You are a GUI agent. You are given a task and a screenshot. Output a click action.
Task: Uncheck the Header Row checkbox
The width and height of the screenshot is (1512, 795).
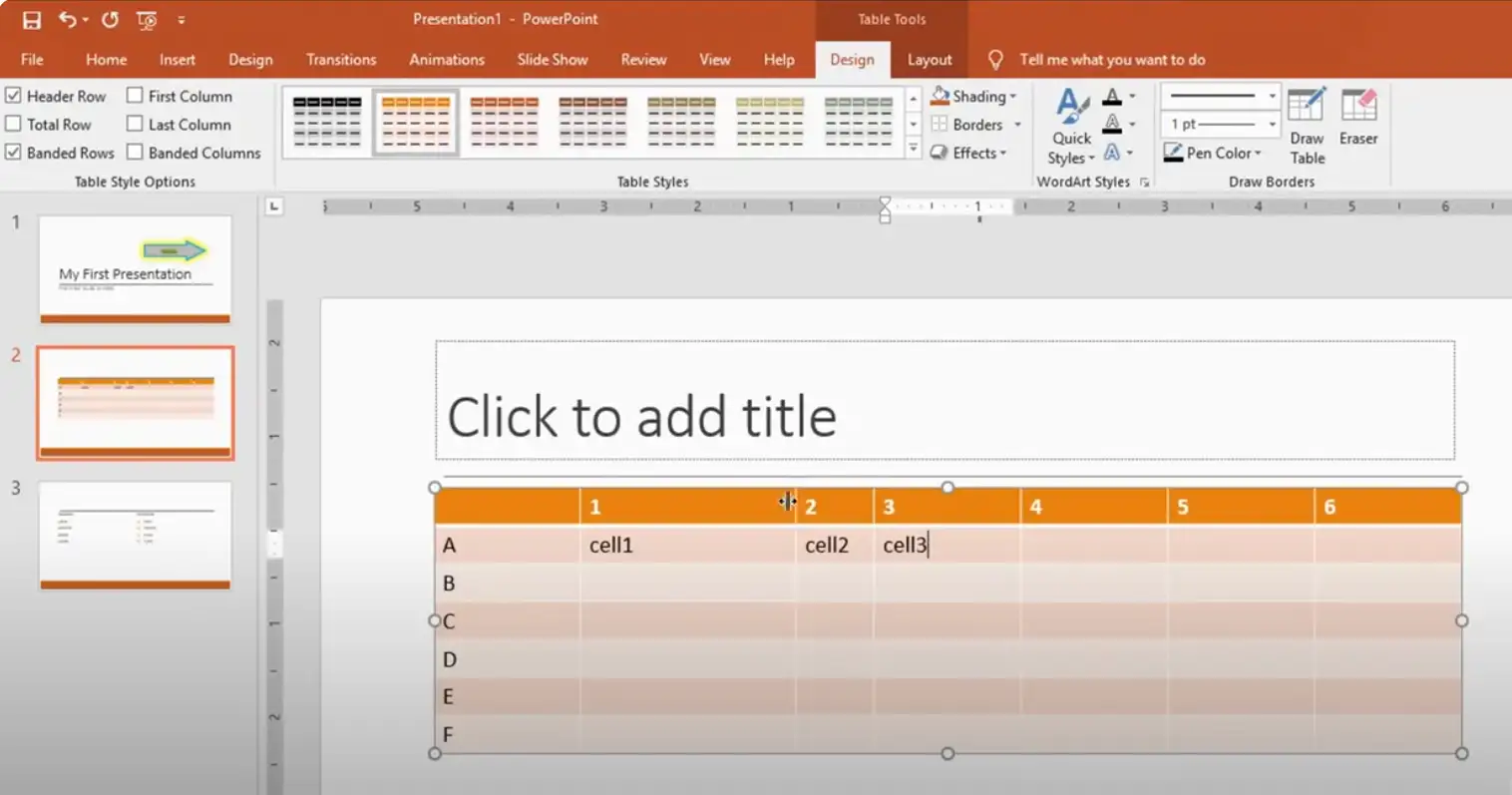pyautogui.click(x=14, y=96)
